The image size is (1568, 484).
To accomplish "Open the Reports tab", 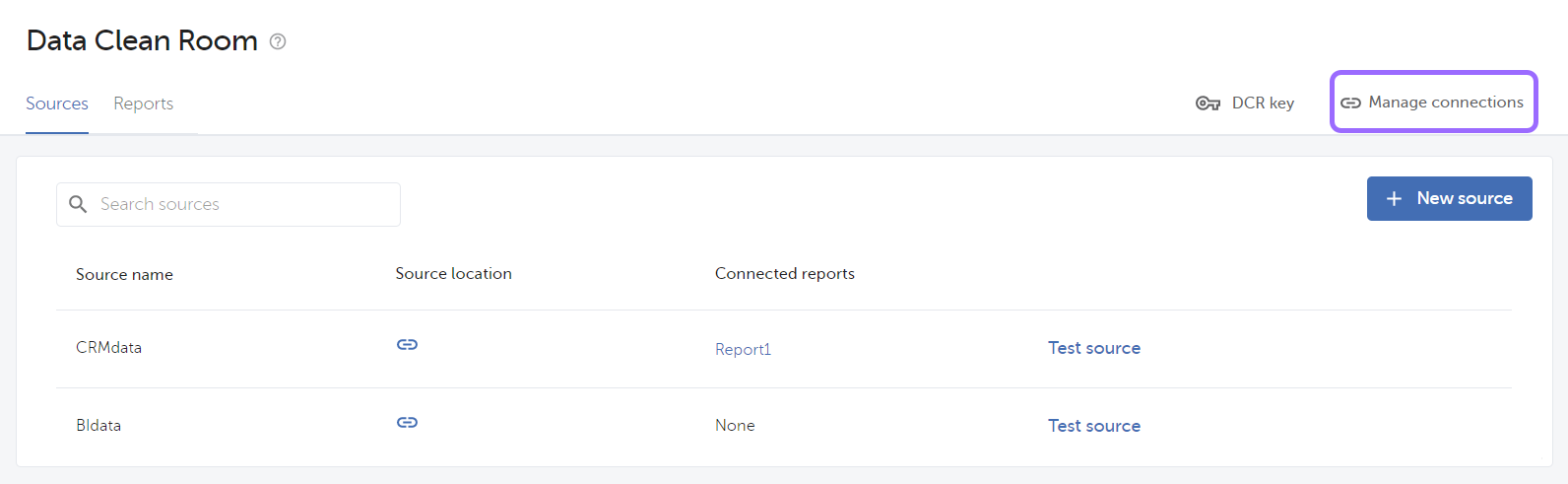I will pyautogui.click(x=143, y=104).
